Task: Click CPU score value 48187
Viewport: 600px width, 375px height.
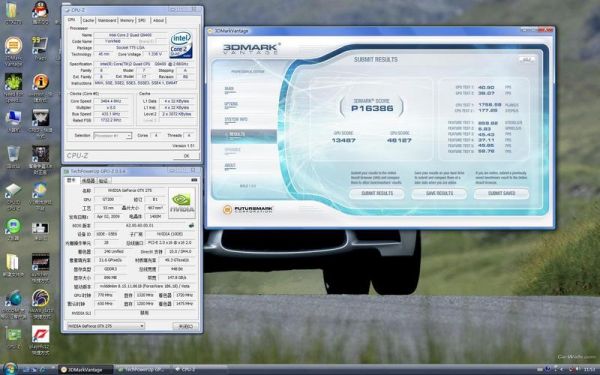Action: pos(399,140)
